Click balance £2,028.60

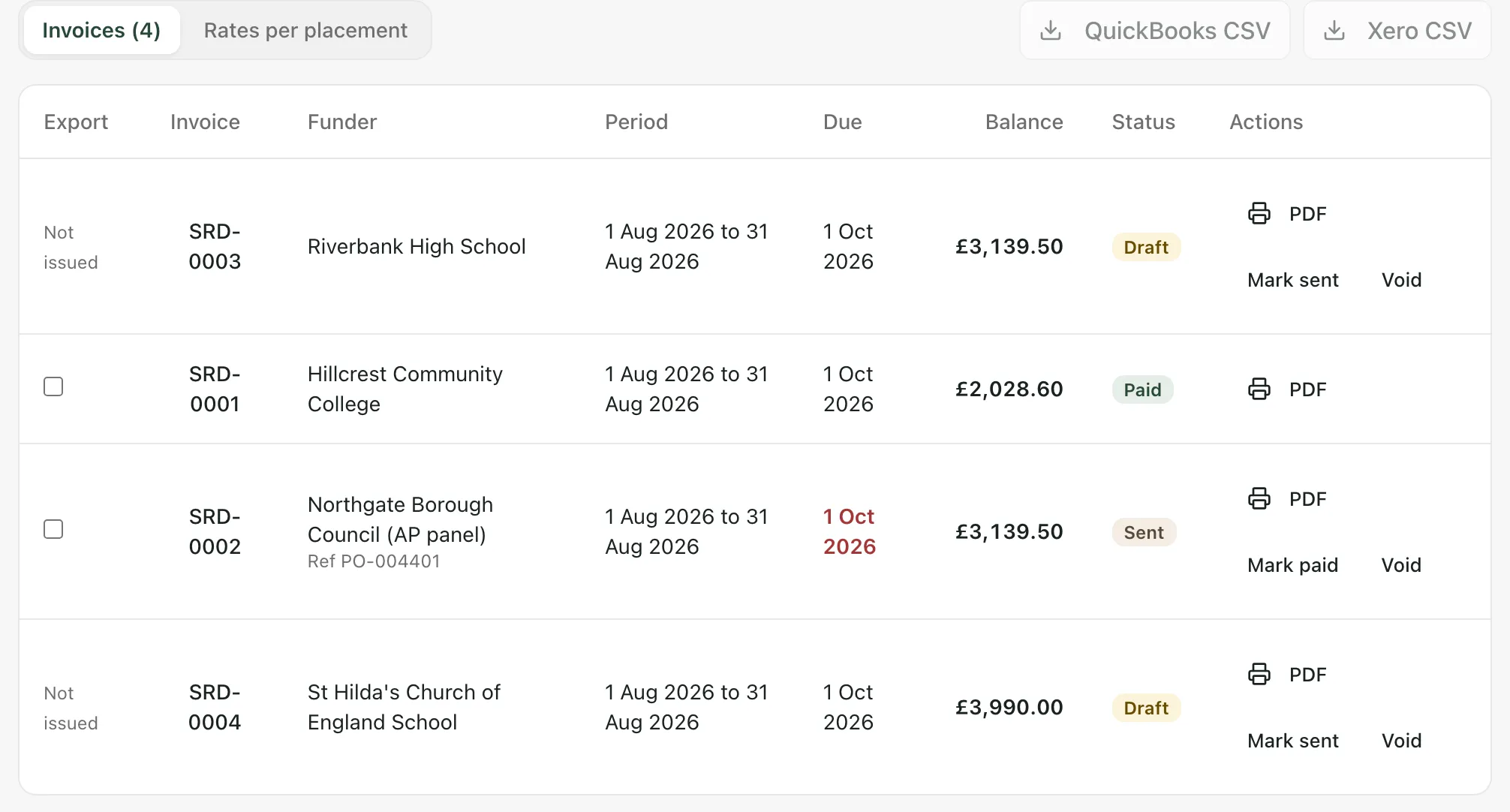click(1009, 389)
